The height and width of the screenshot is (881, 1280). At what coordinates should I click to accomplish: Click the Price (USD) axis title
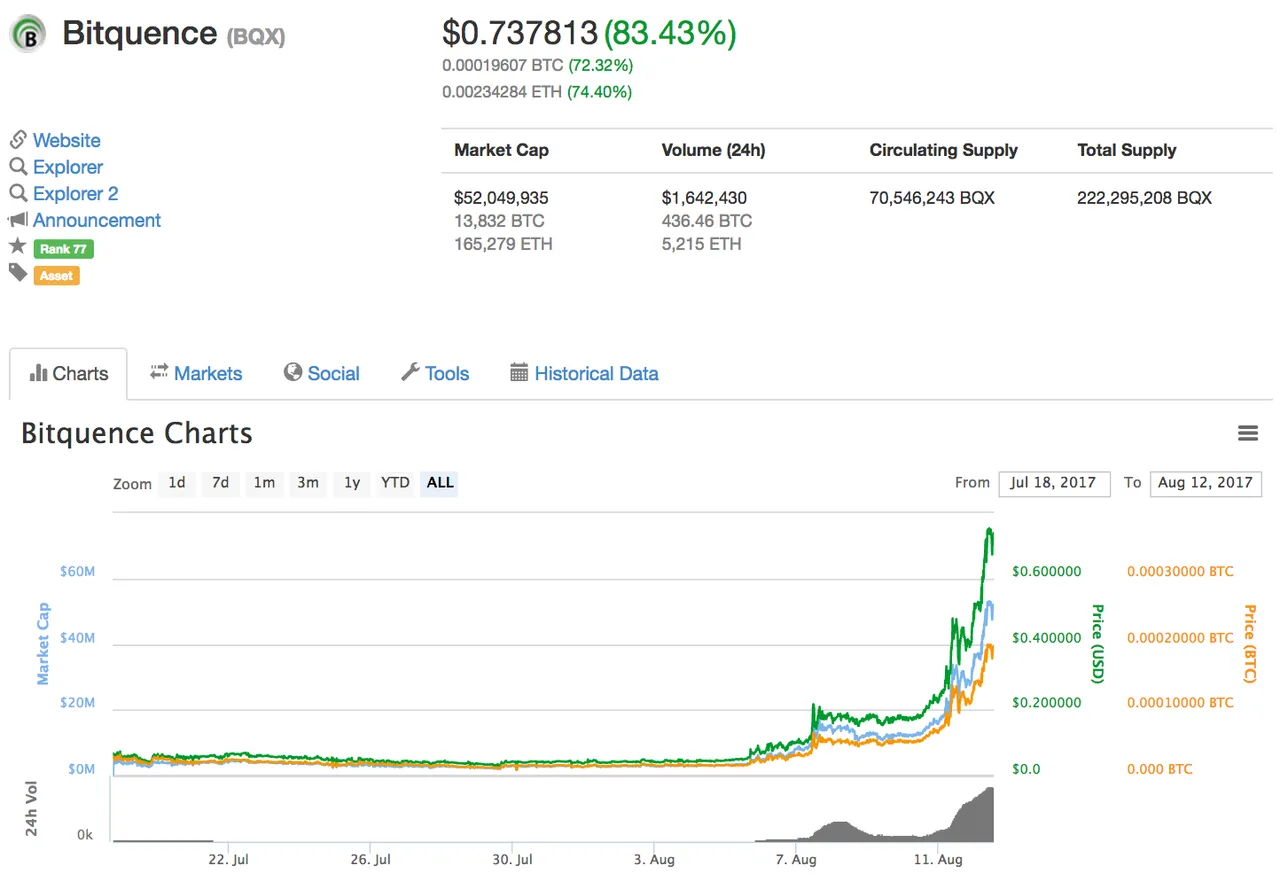point(1097,643)
